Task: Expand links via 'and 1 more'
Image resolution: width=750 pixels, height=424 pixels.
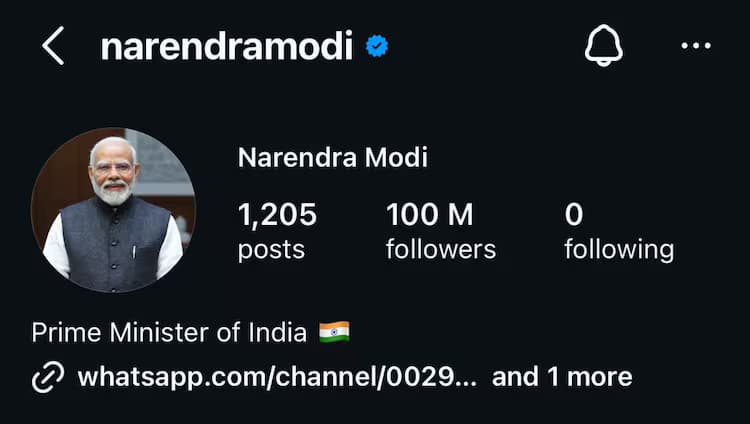Action: pyautogui.click(x=562, y=377)
